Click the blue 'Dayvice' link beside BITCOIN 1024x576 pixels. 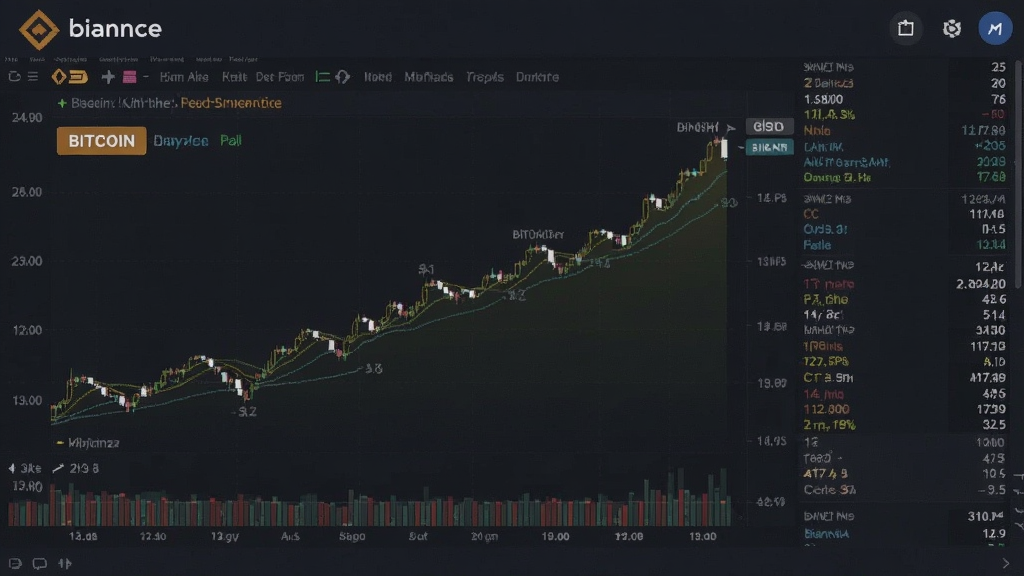pos(181,141)
